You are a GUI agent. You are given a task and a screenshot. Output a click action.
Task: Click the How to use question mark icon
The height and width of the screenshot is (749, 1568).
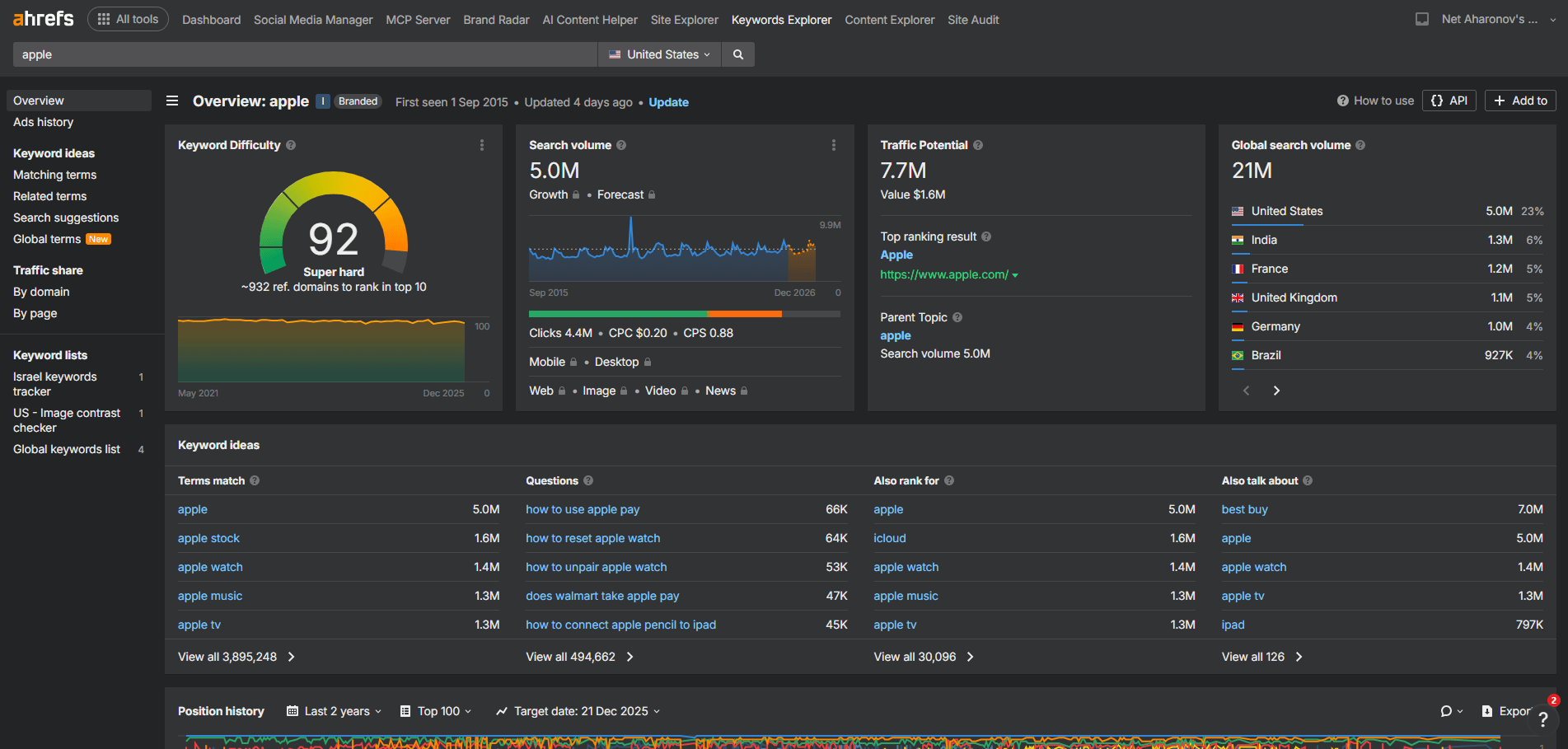1342,100
